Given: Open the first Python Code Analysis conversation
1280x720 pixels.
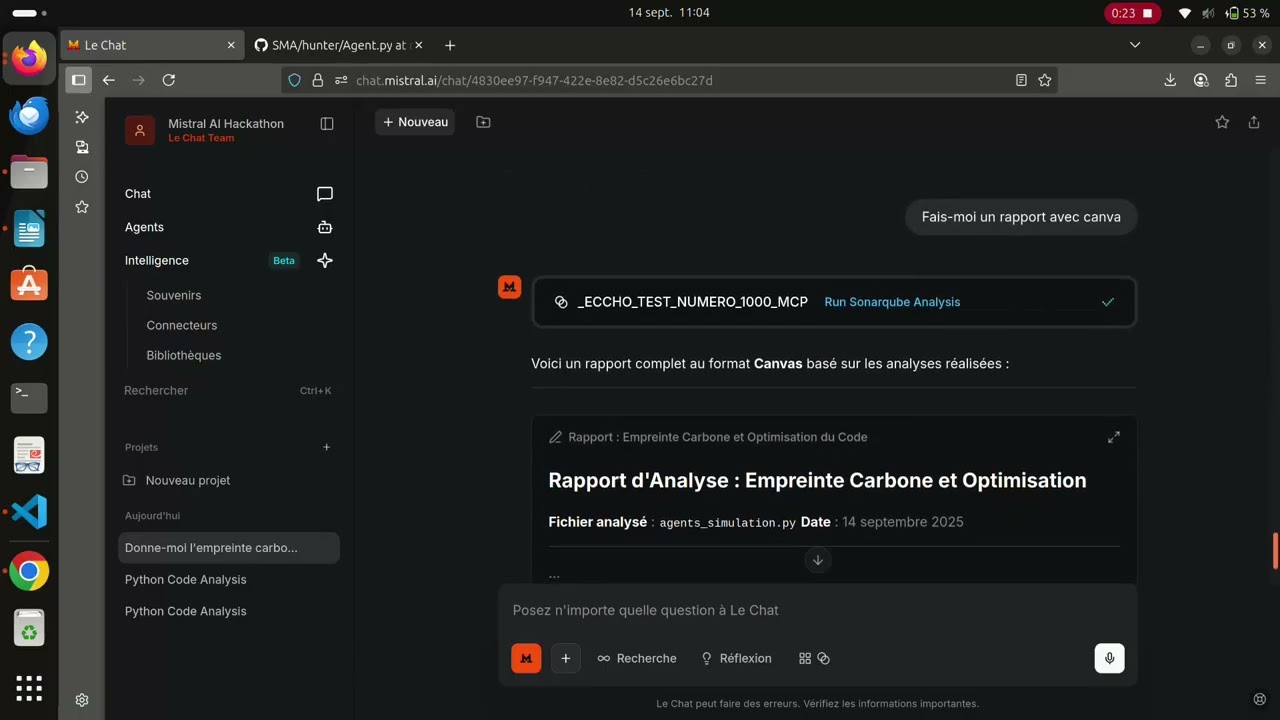Looking at the screenshot, I should 229,580.
